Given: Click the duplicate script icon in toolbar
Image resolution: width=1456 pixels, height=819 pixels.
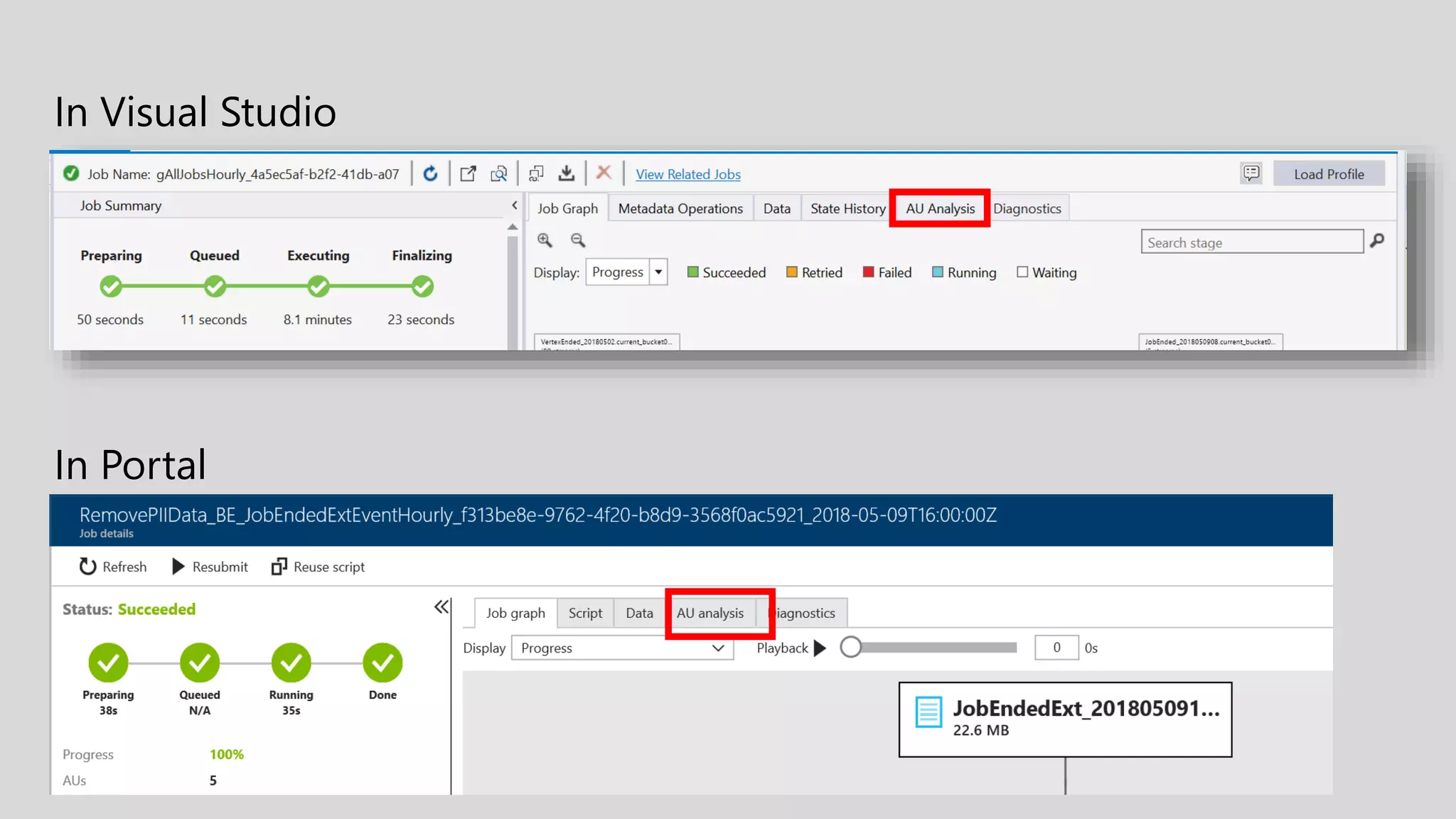Looking at the screenshot, I should pyautogui.click(x=536, y=173).
